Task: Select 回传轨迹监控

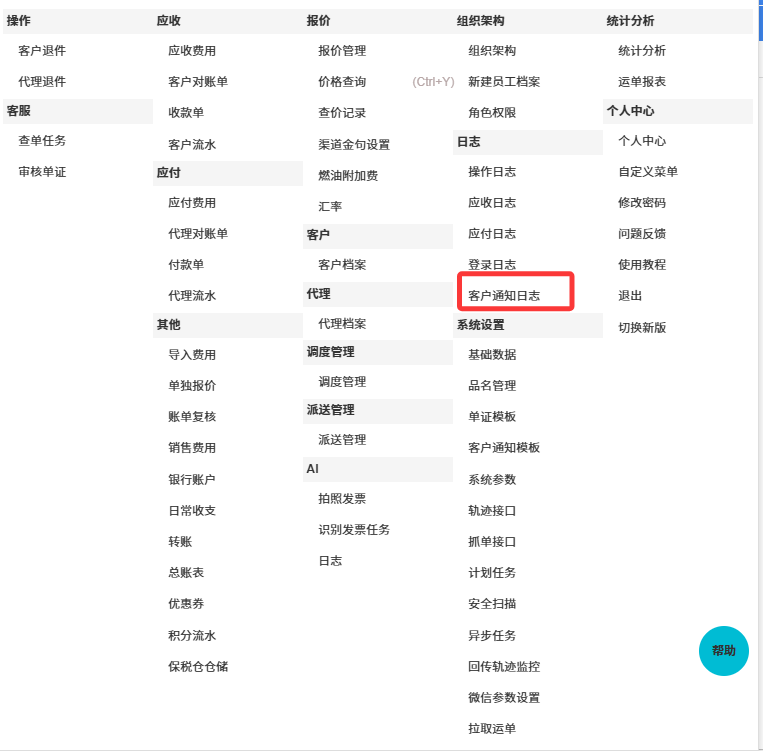Action: (x=504, y=667)
